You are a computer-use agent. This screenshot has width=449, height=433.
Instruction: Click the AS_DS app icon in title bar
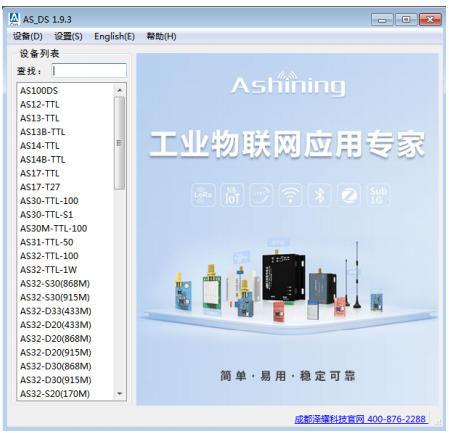[14, 19]
